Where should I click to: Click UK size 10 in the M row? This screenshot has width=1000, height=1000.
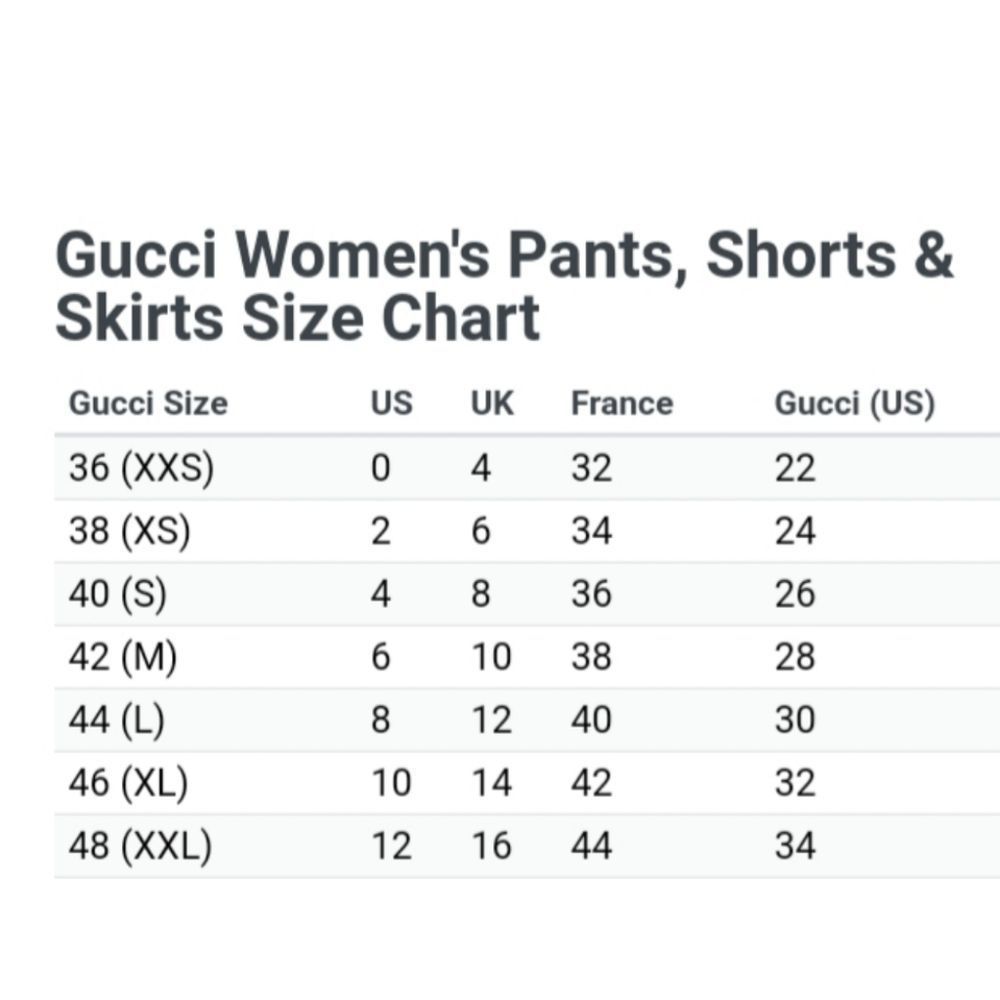click(491, 657)
